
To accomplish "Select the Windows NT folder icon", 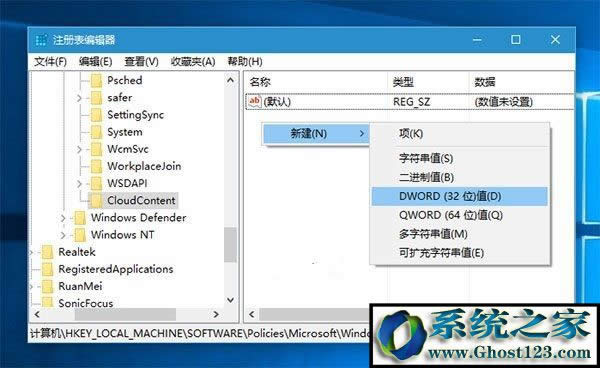I will [x=80, y=235].
